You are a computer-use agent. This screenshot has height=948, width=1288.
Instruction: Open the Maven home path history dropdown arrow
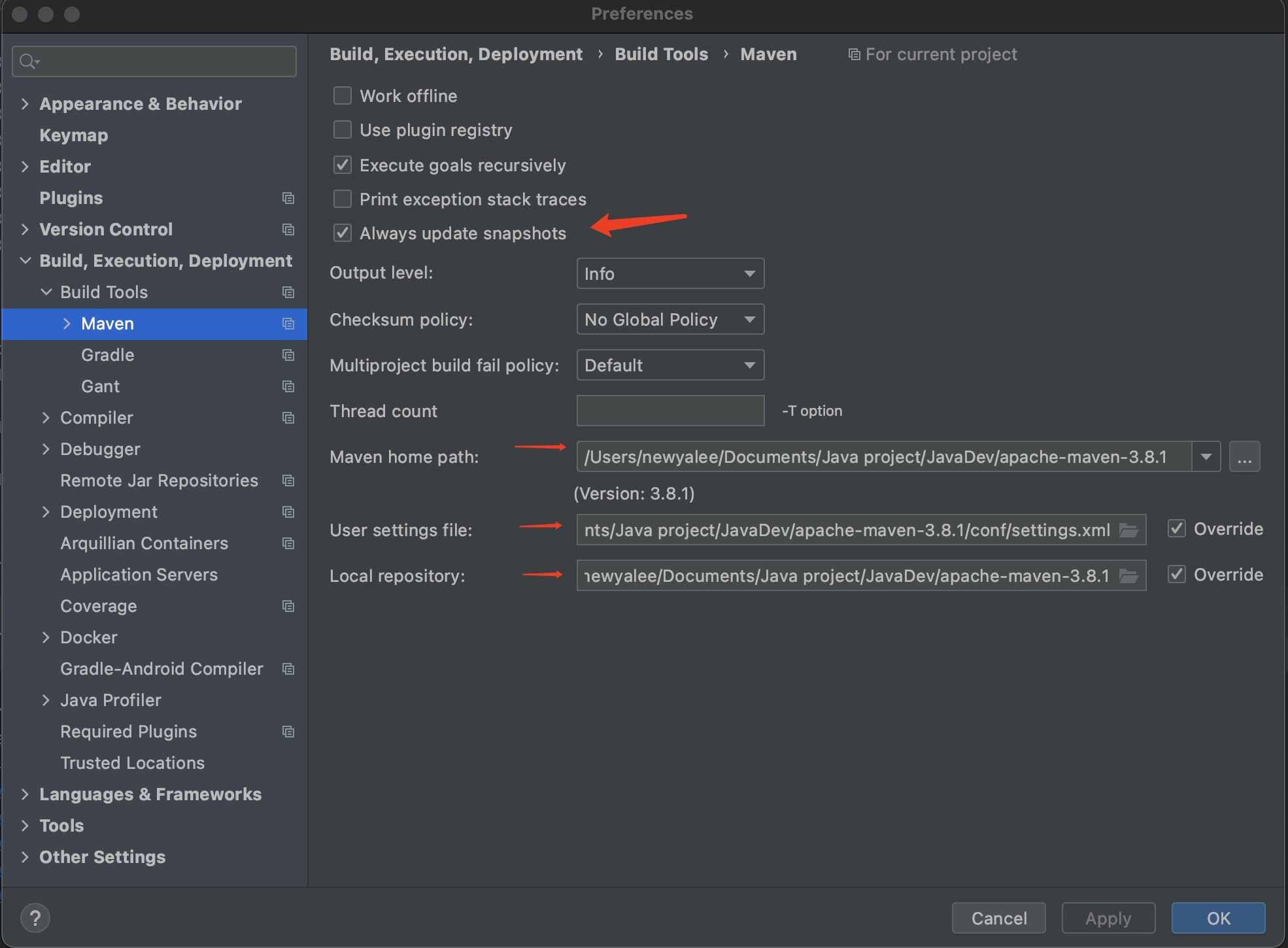1205,456
